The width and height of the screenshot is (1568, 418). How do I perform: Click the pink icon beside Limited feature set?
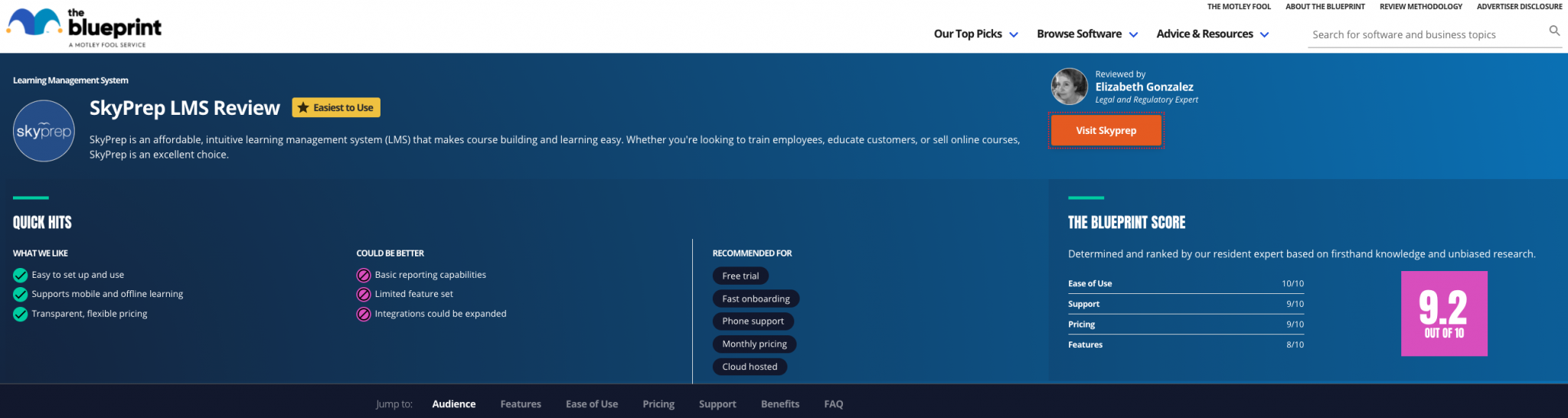(x=364, y=294)
